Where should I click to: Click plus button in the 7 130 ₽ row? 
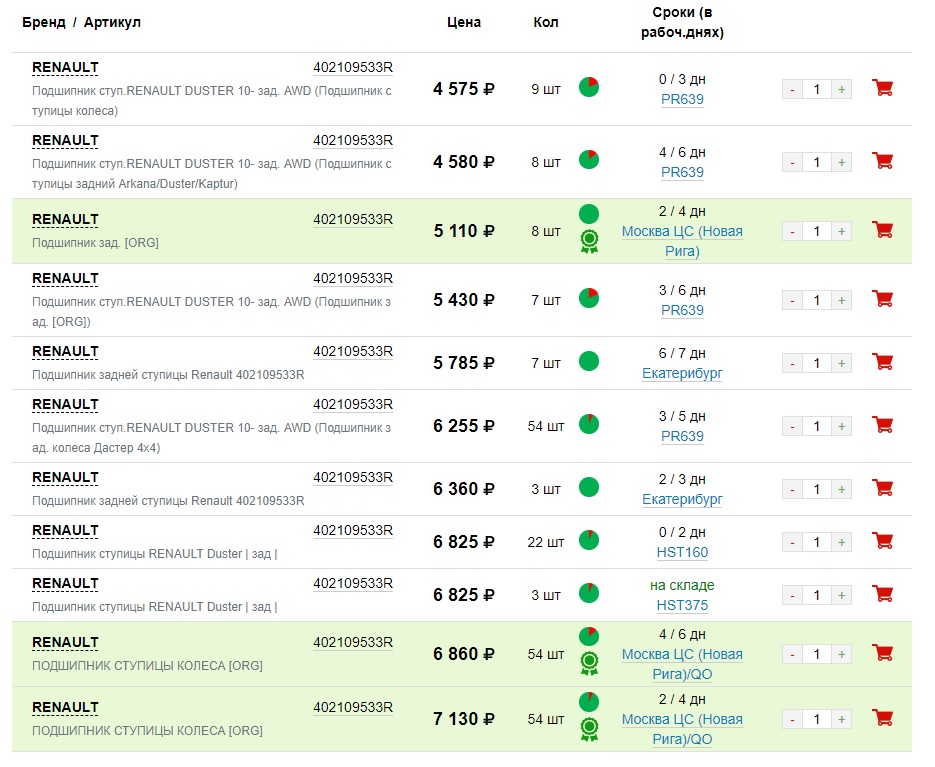[841, 720]
